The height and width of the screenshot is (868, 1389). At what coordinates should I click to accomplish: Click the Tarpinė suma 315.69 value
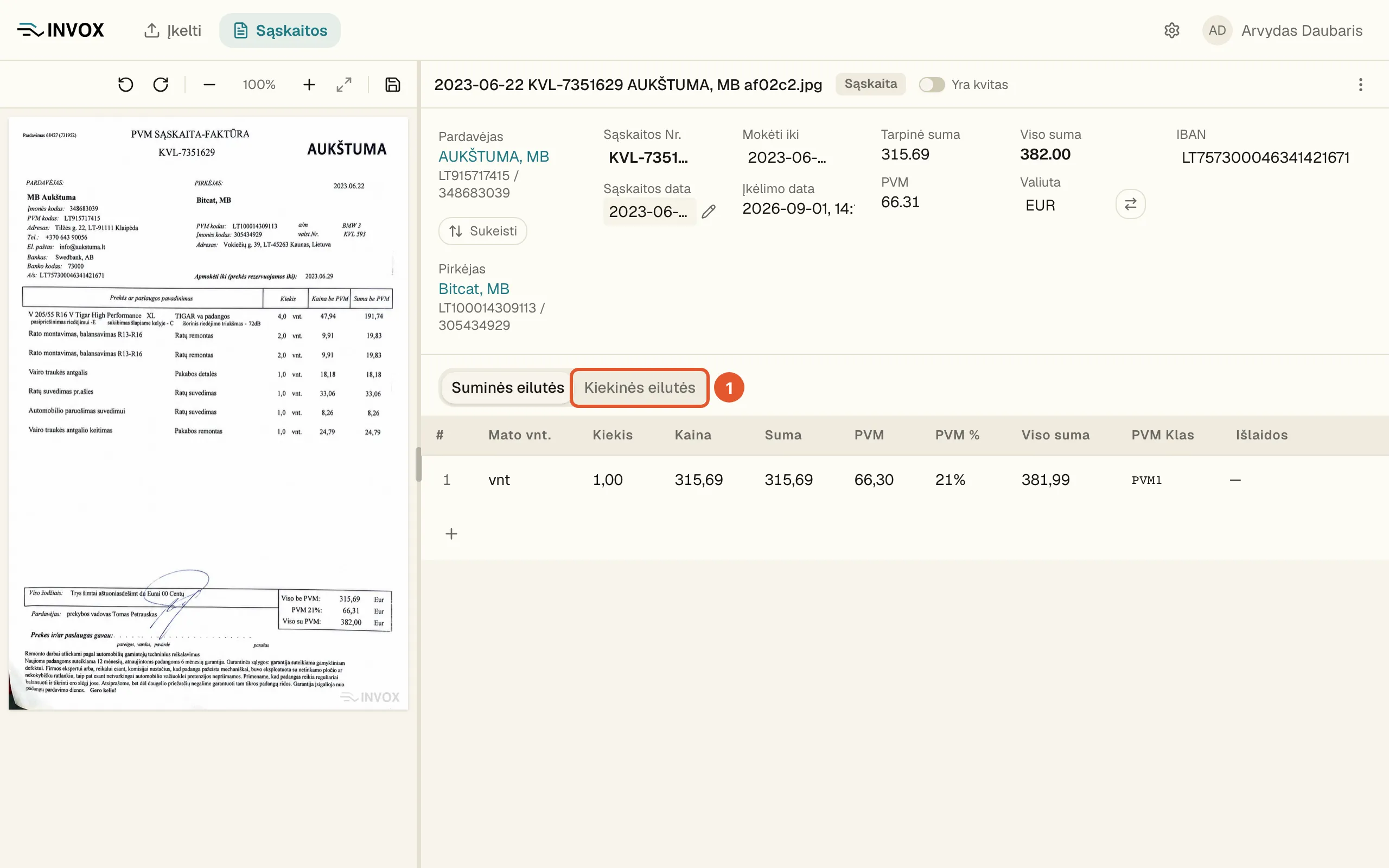point(905,155)
